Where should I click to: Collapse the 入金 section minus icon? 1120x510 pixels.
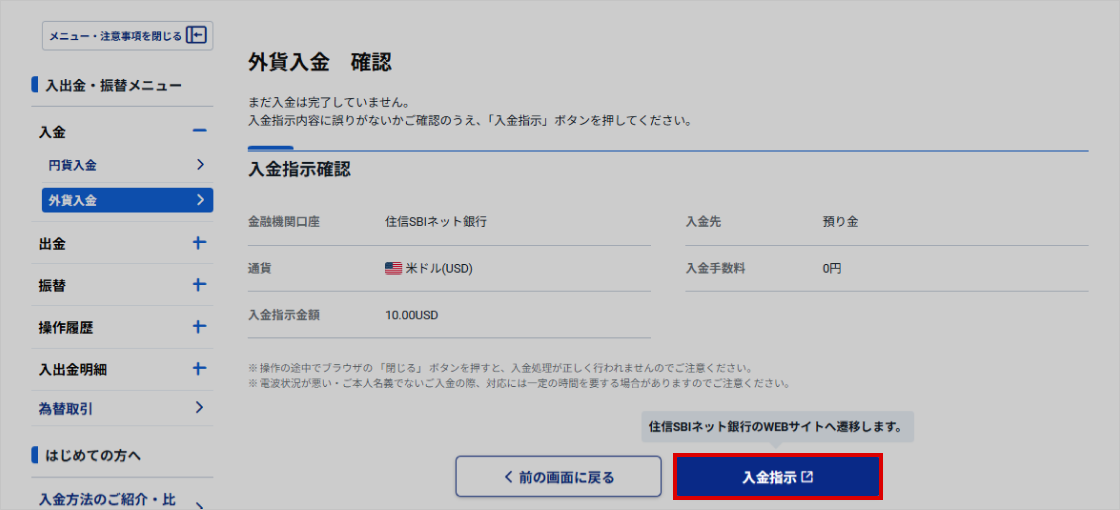click(x=199, y=131)
